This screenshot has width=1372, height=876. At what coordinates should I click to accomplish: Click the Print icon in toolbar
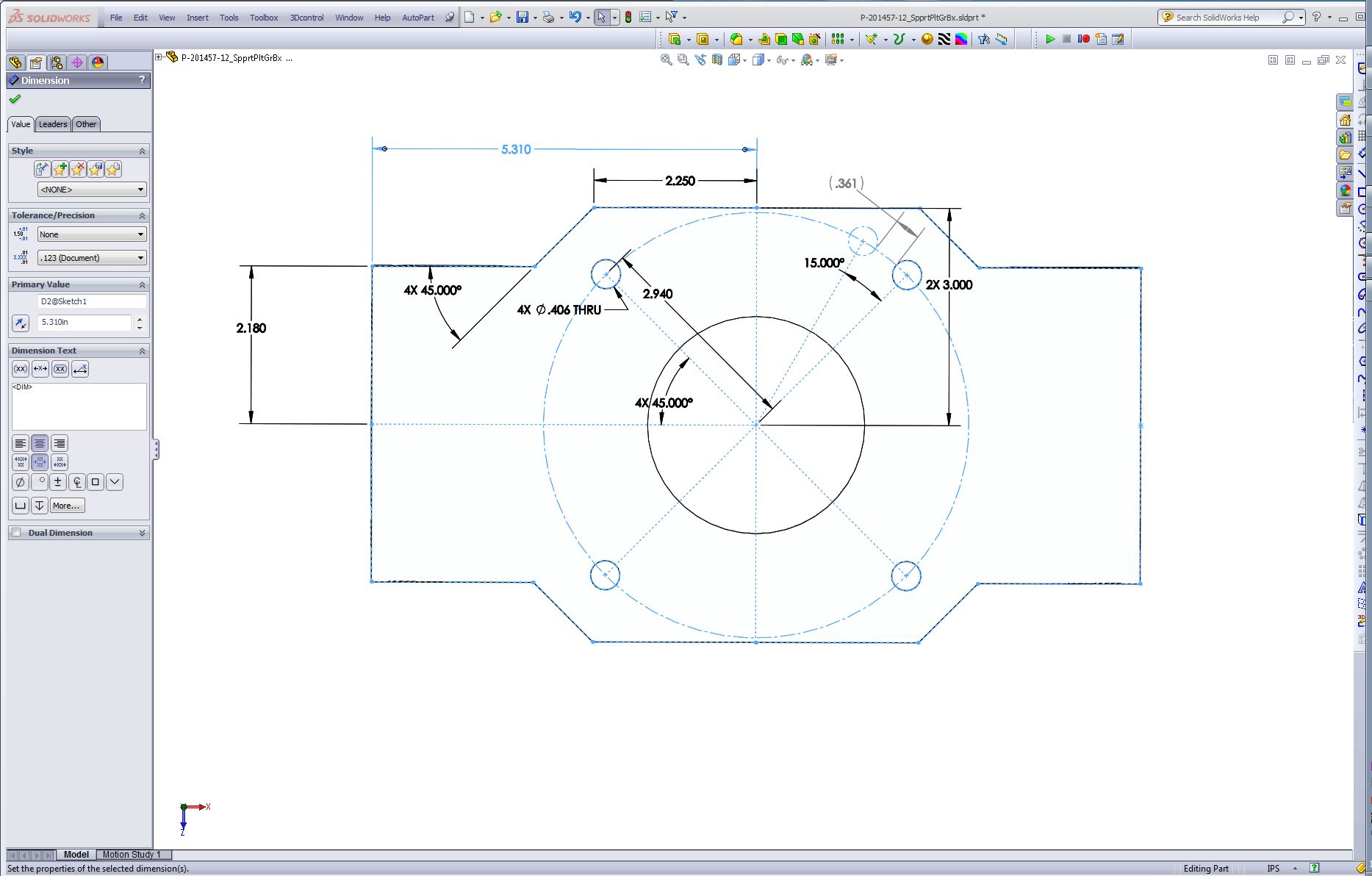(548, 17)
